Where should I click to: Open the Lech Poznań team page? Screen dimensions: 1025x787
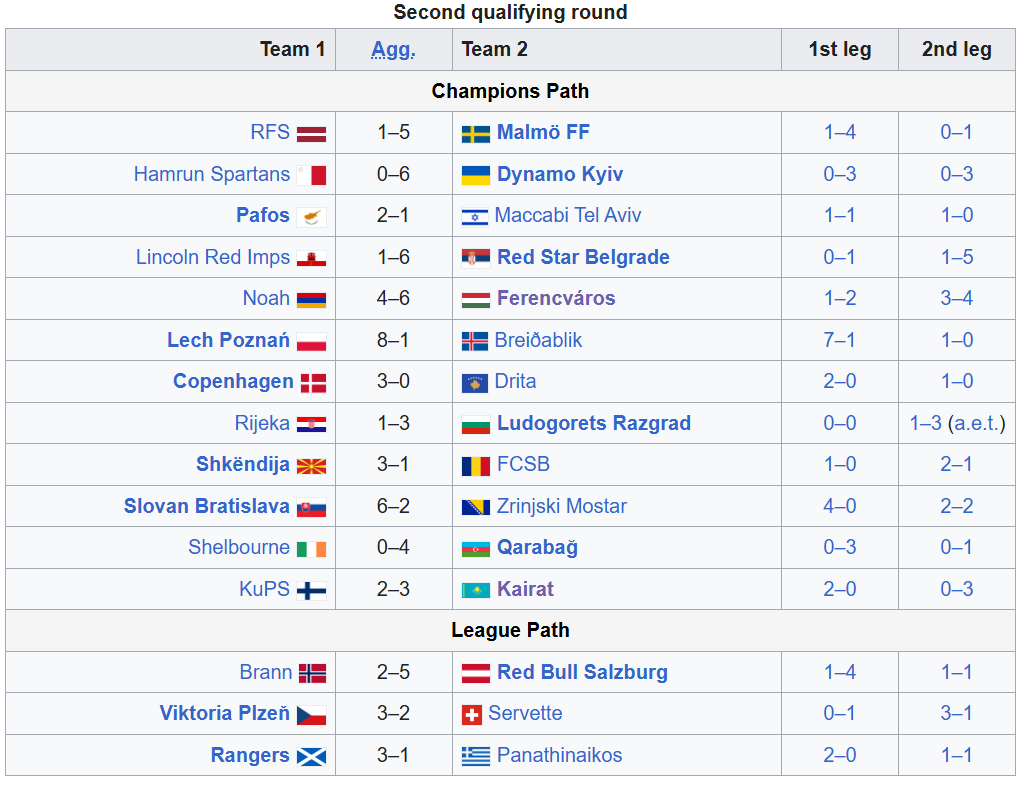click(228, 340)
